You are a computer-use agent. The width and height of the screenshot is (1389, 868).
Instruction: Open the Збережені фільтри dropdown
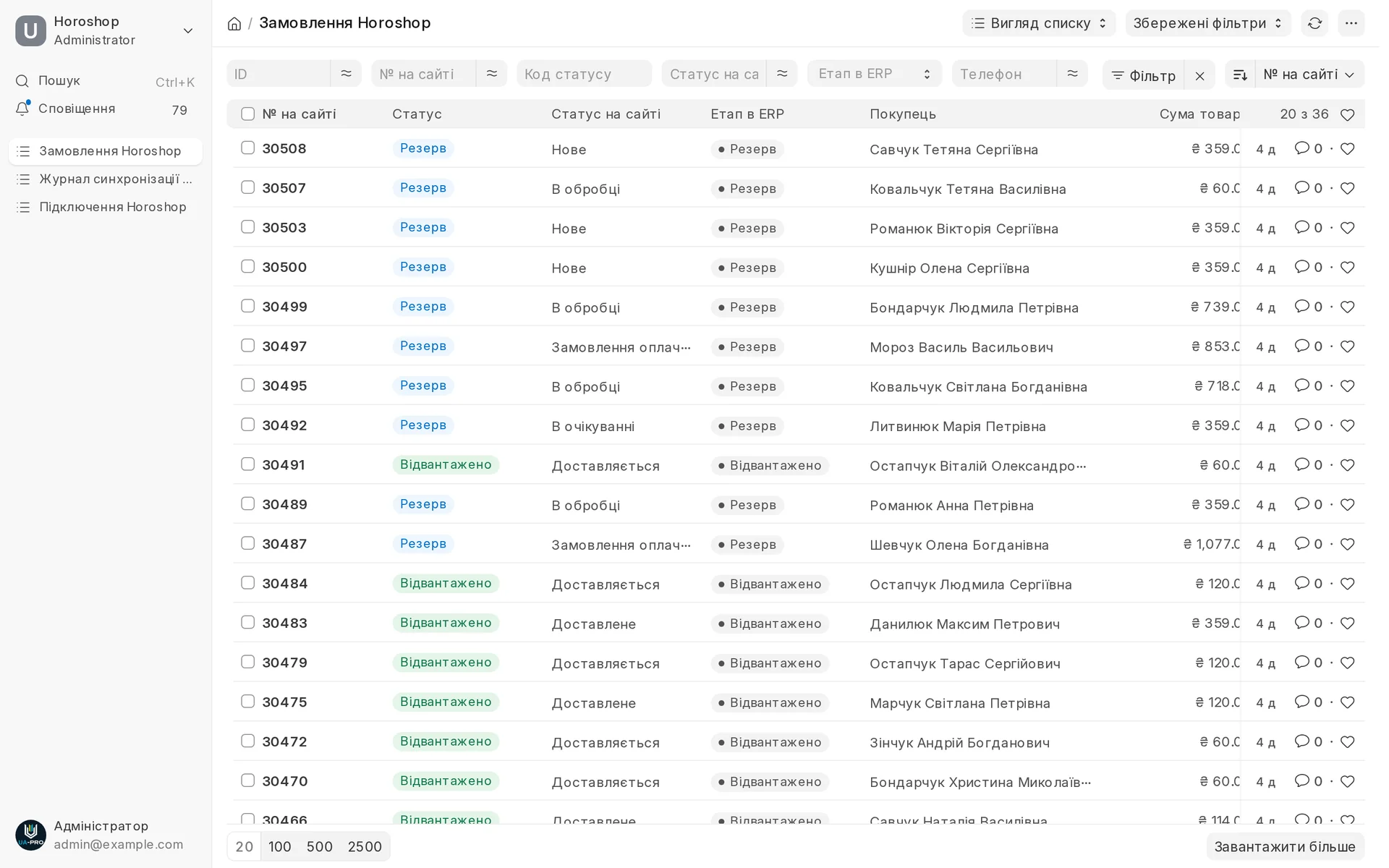point(1208,23)
